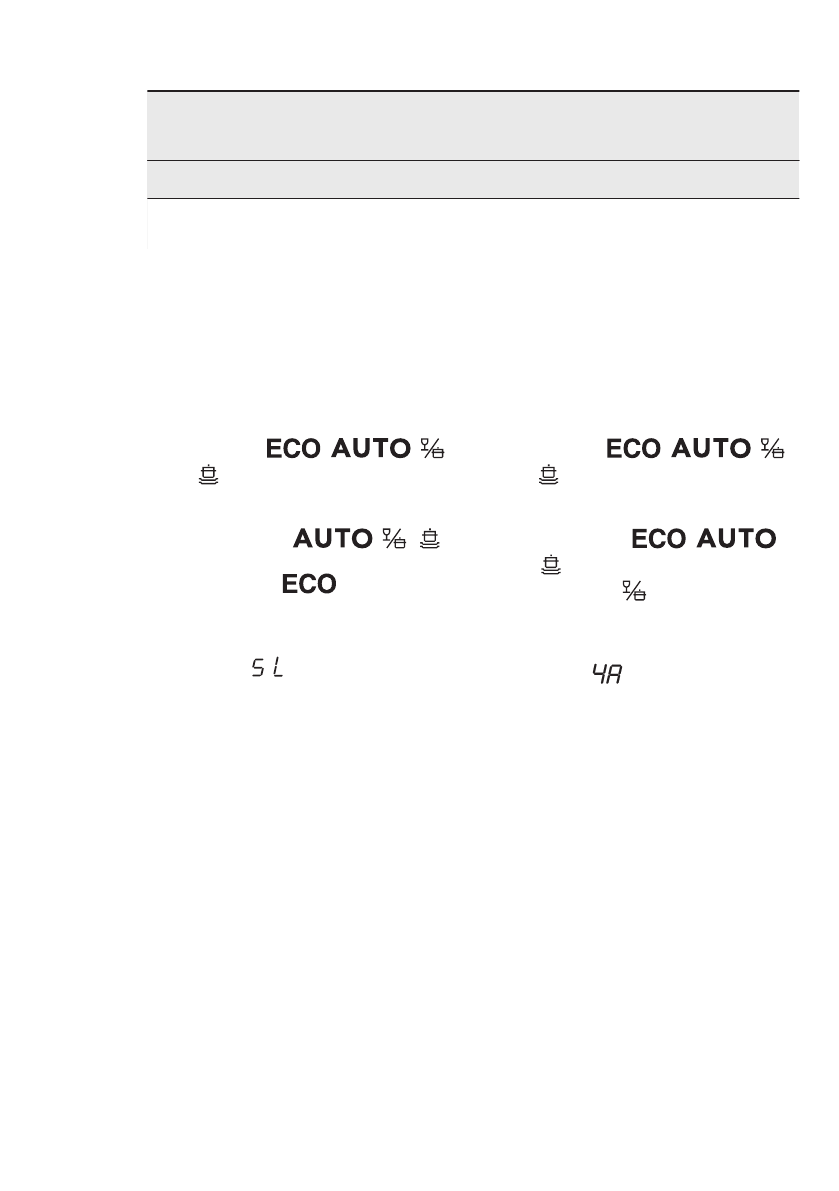Image resolution: width=839 pixels, height=1191 pixels.
Task: Click ECO in the left column's top ECO AUTO
Action: click(x=294, y=449)
